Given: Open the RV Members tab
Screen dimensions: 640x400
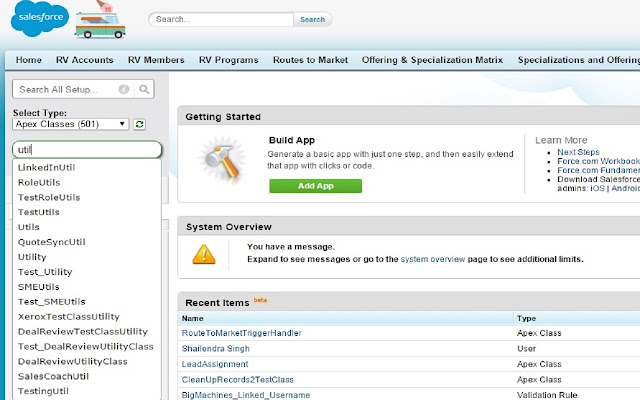Looking at the screenshot, I should [156, 60].
